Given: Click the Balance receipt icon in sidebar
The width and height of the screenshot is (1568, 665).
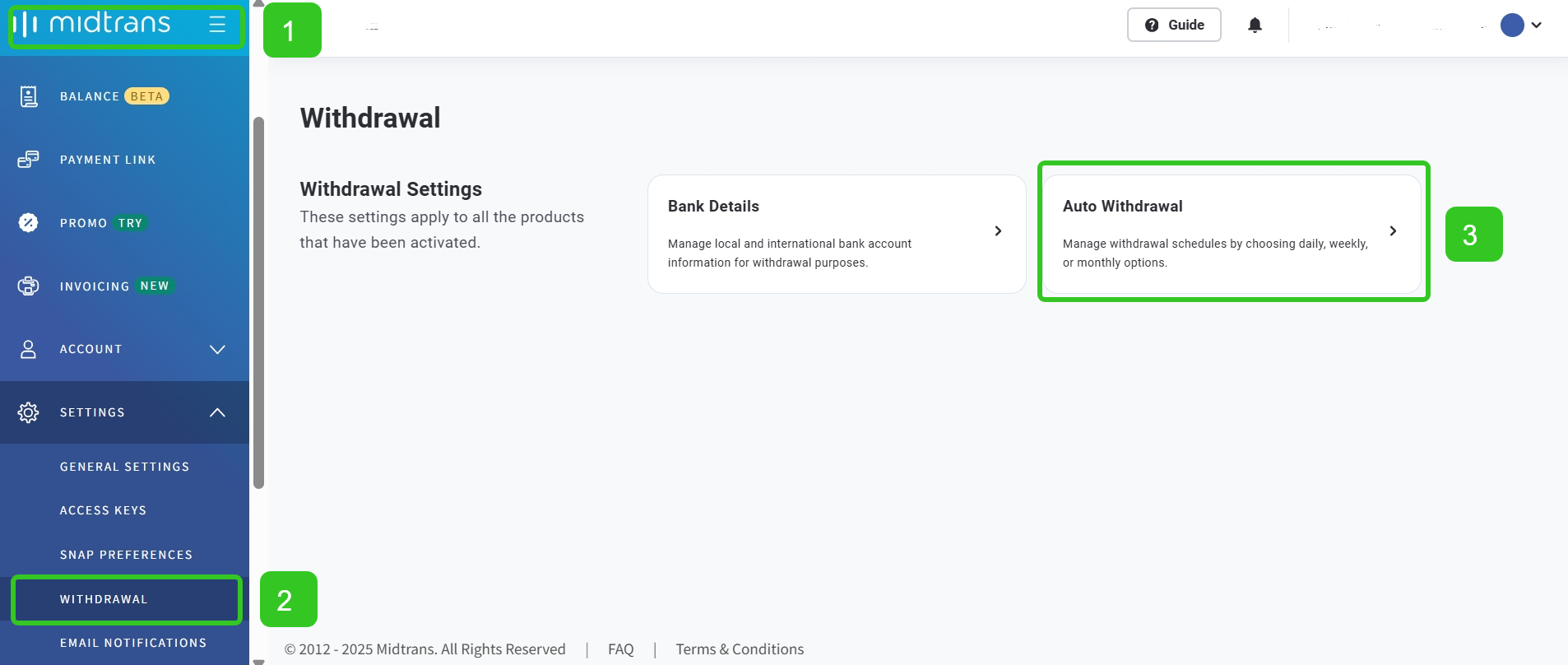Looking at the screenshot, I should pos(29,96).
